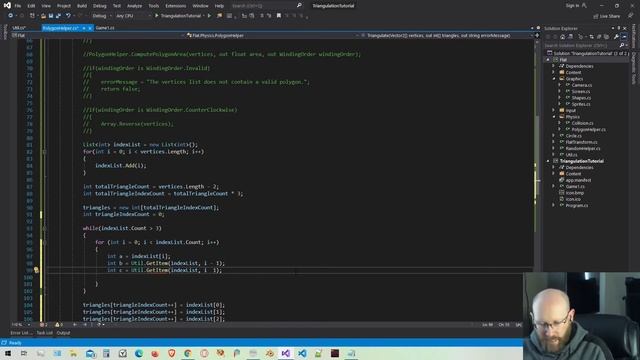The image size is (640, 360).
Task: Select Icon.bmp in Solution Explorer
Action: [574, 193]
